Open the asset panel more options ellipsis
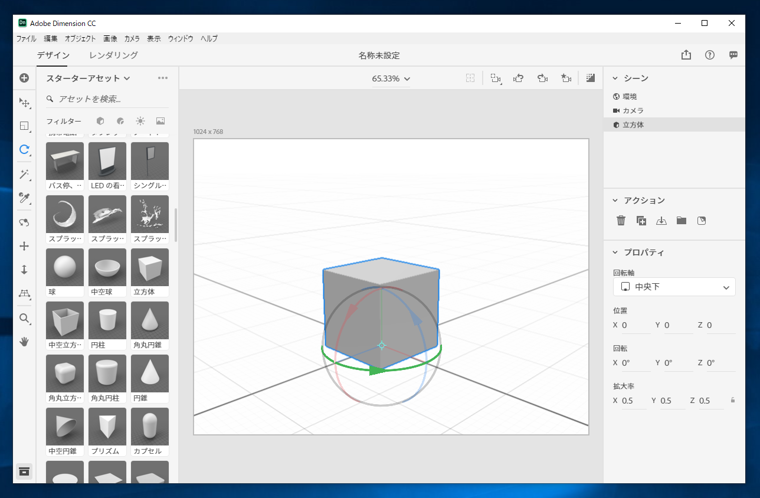The width and height of the screenshot is (760, 498). [163, 78]
